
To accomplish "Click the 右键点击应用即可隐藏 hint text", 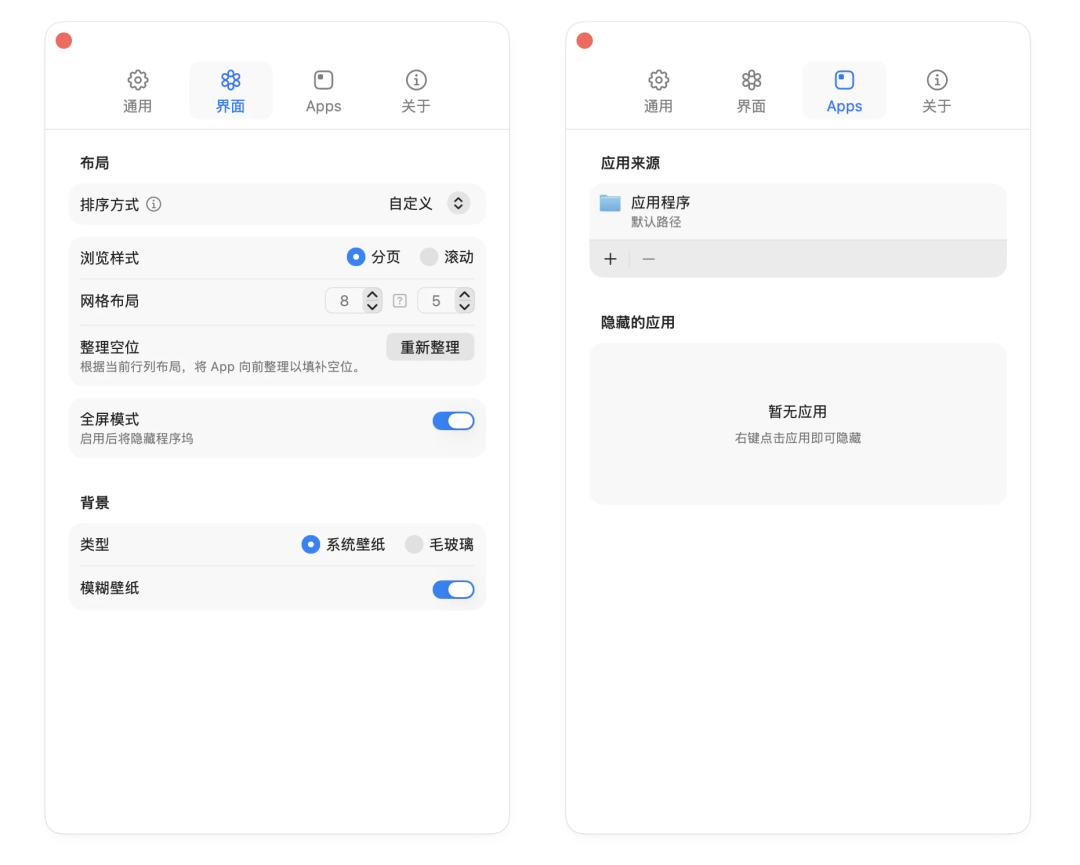I will coord(798,438).
